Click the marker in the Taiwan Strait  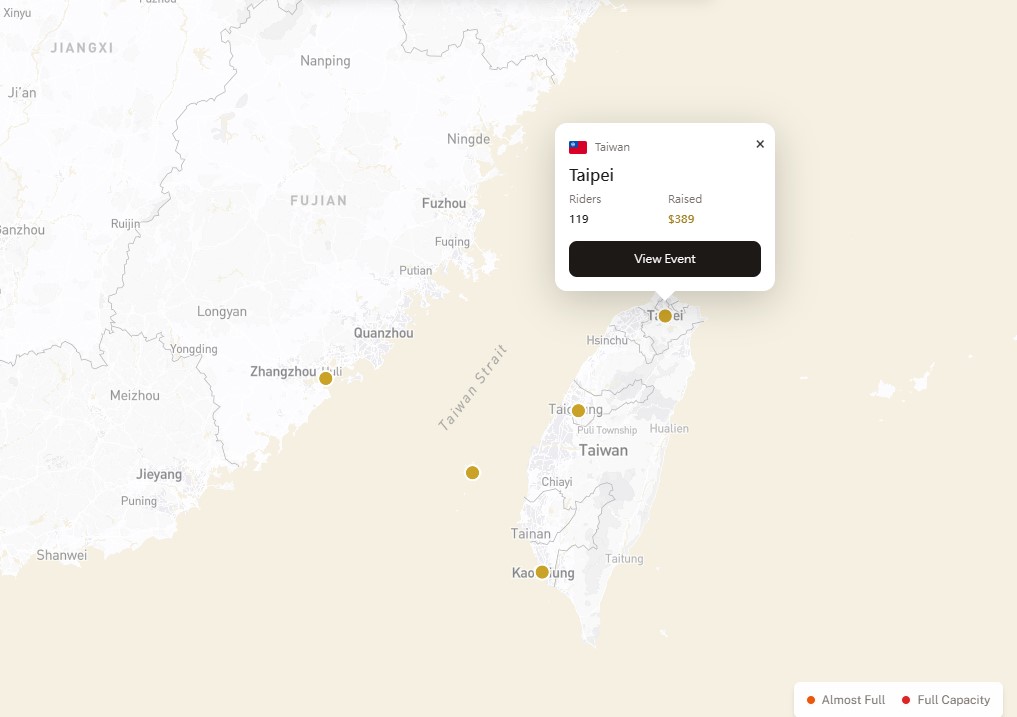[x=472, y=472]
